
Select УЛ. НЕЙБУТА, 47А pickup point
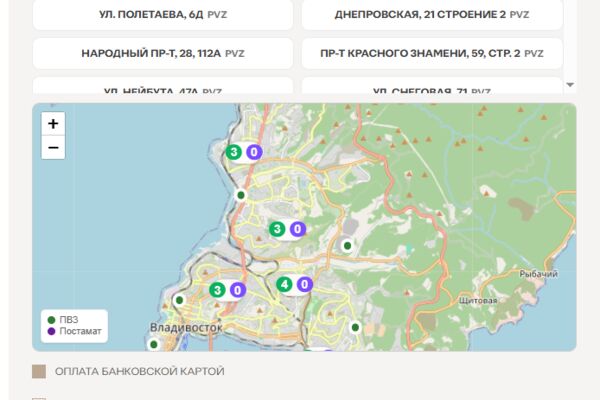click(x=163, y=86)
